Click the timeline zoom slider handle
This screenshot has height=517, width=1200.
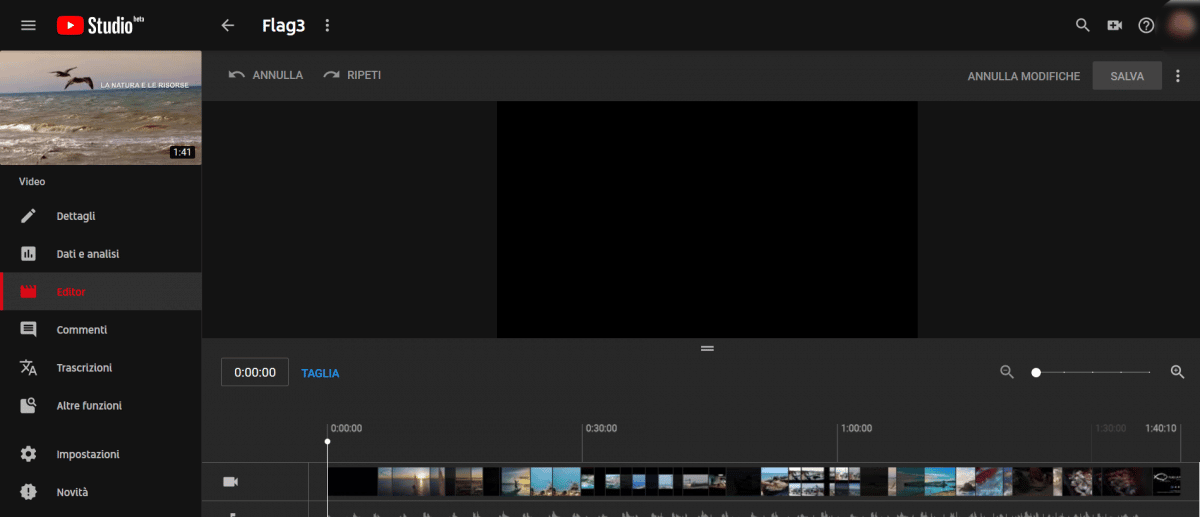(x=1036, y=372)
